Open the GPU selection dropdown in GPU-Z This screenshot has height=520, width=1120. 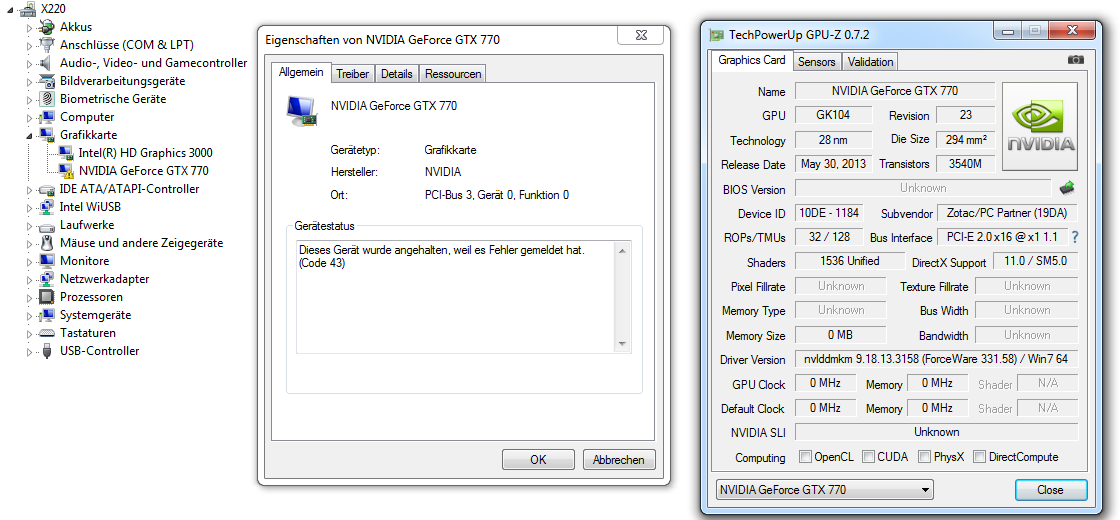click(x=824, y=490)
